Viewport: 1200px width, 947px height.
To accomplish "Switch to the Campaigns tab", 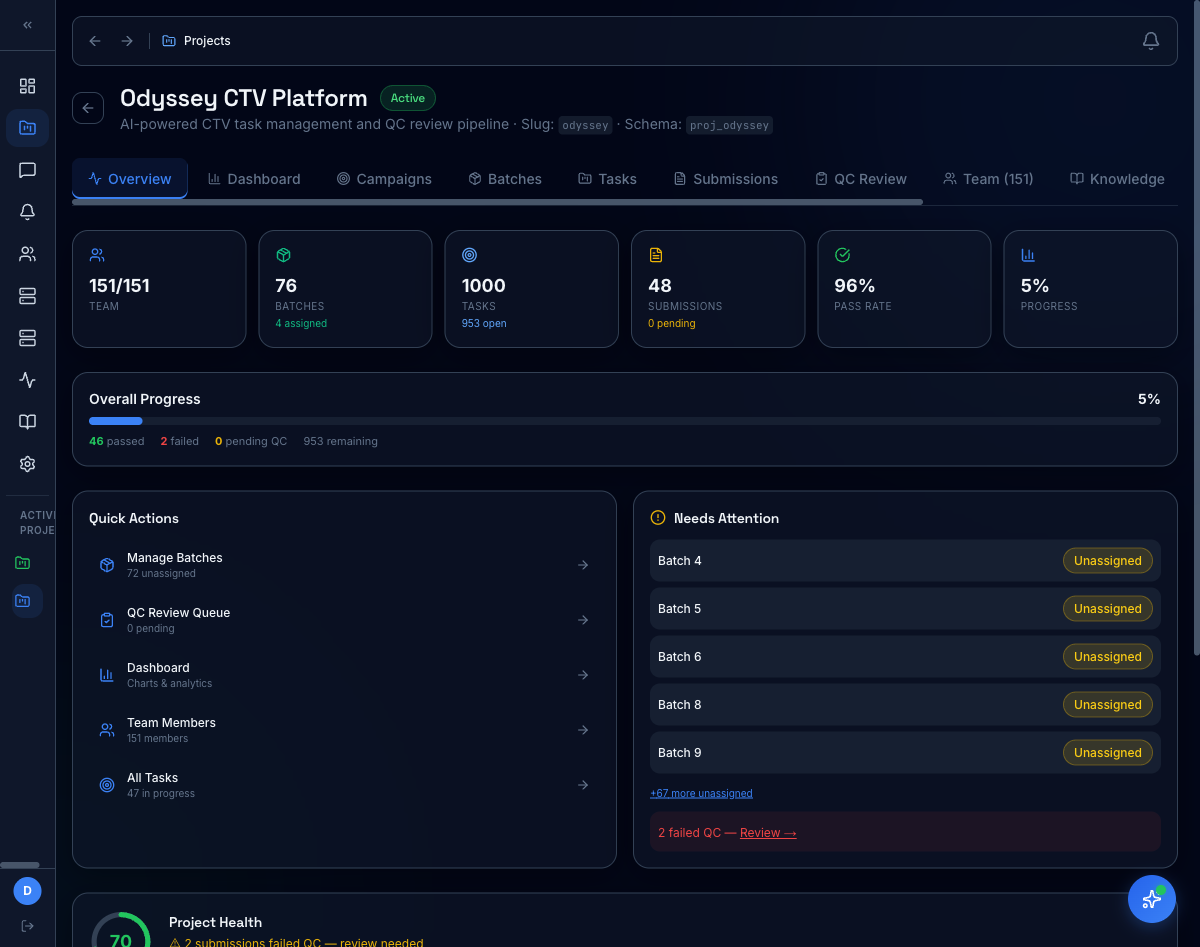I will 384,179.
